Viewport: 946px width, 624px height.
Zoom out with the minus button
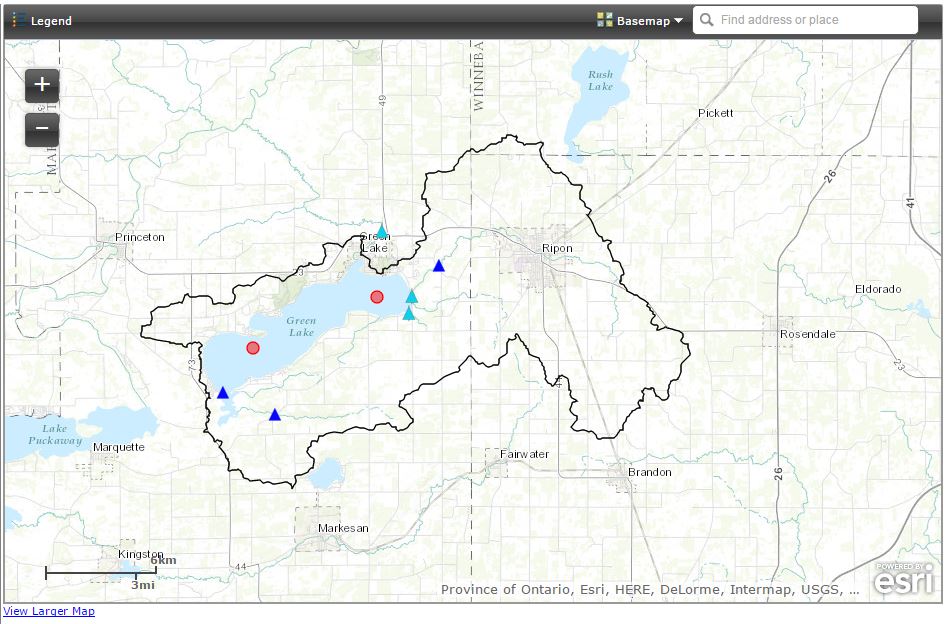(x=42, y=128)
